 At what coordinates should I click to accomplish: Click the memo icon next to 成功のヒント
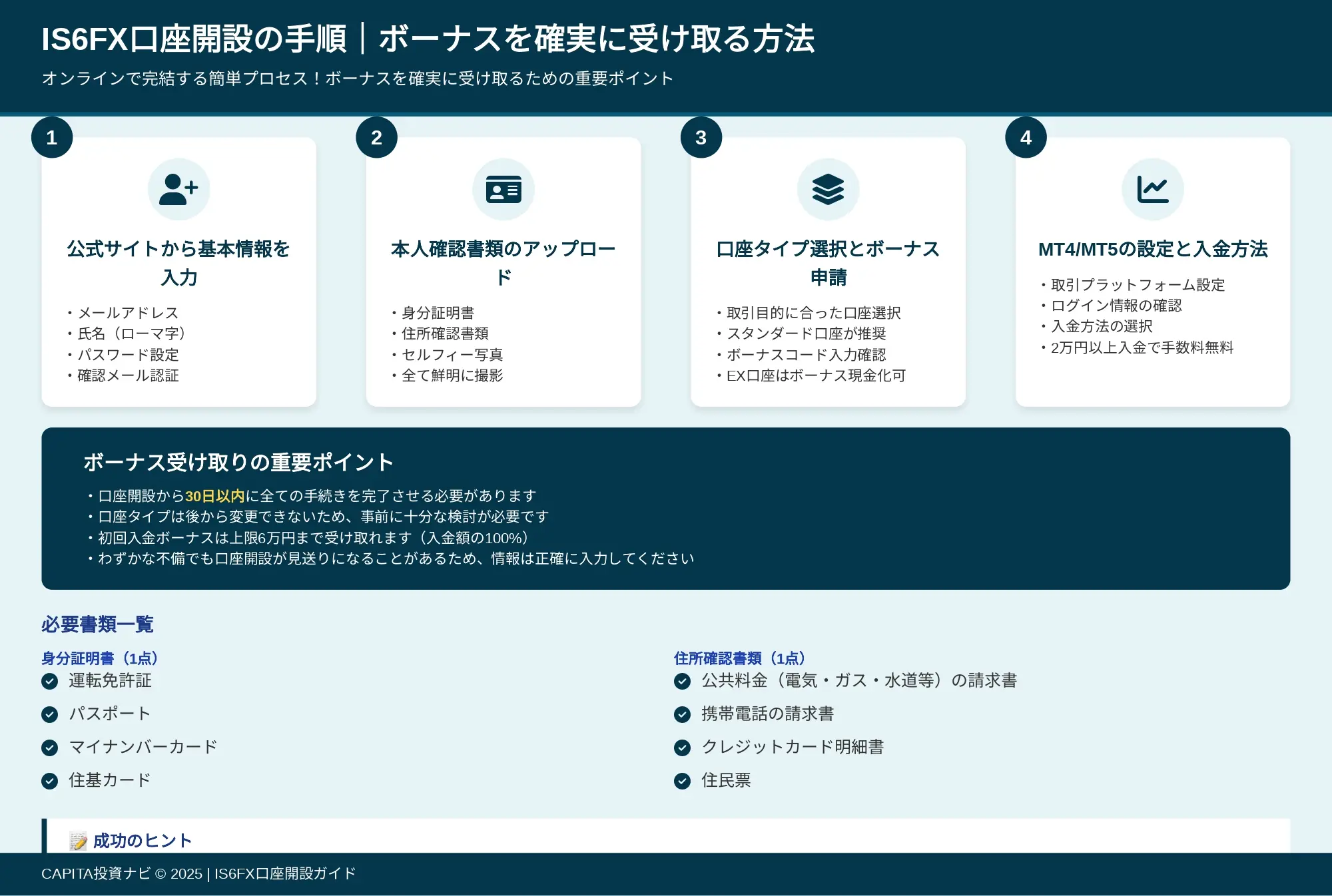78,841
